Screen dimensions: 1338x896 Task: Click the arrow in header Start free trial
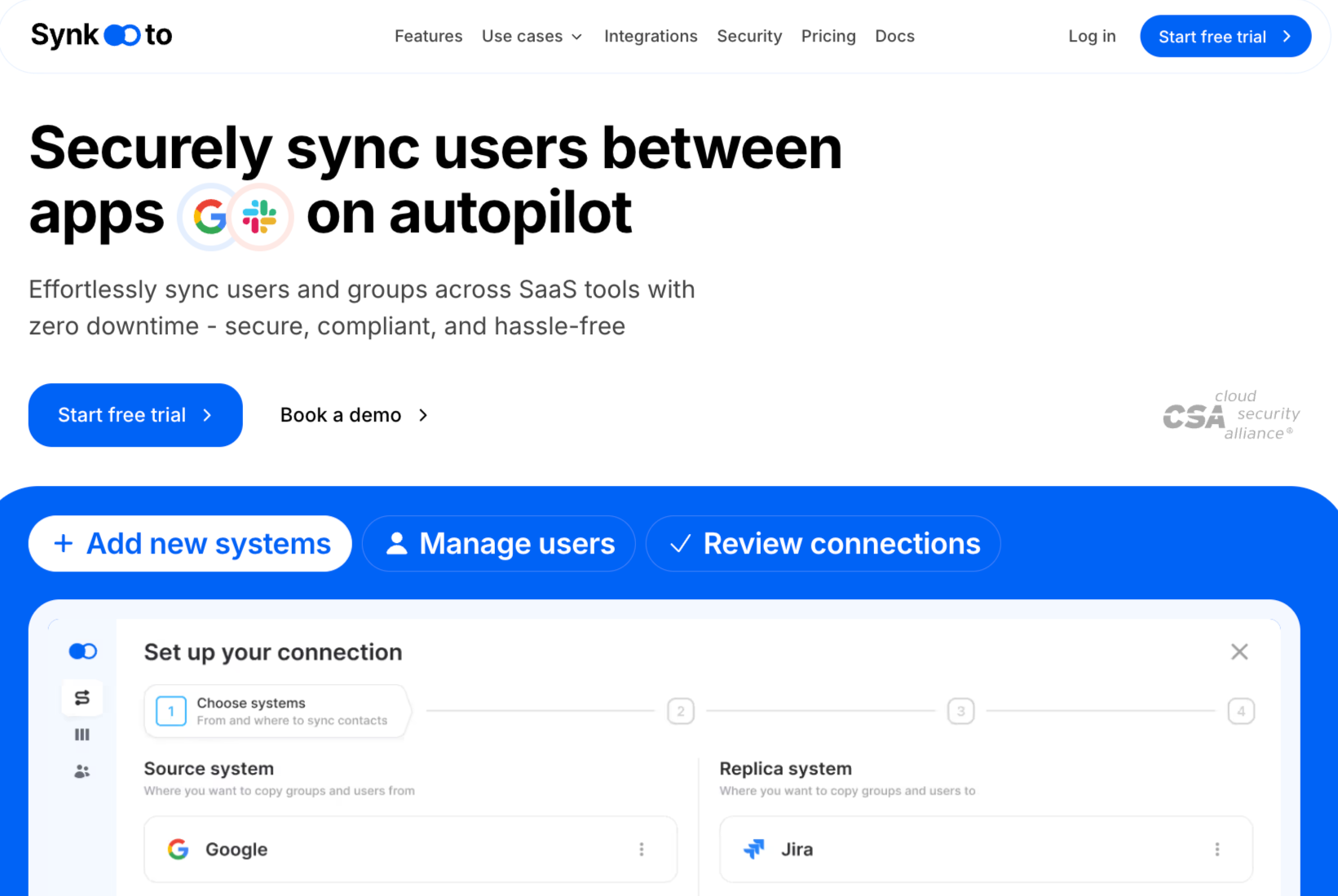[x=1287, y=36]
